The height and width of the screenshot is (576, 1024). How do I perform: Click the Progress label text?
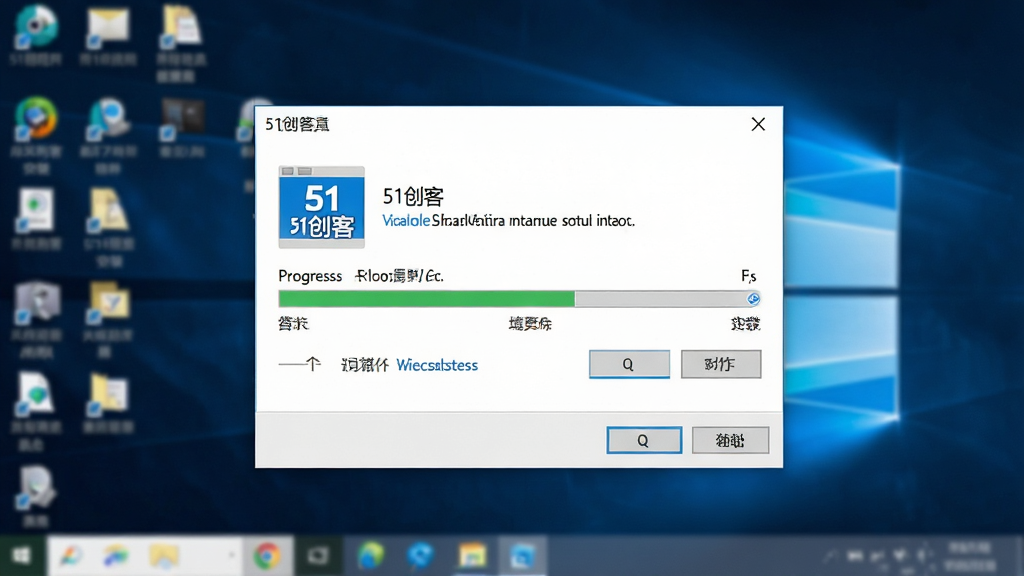click(310, 276)
